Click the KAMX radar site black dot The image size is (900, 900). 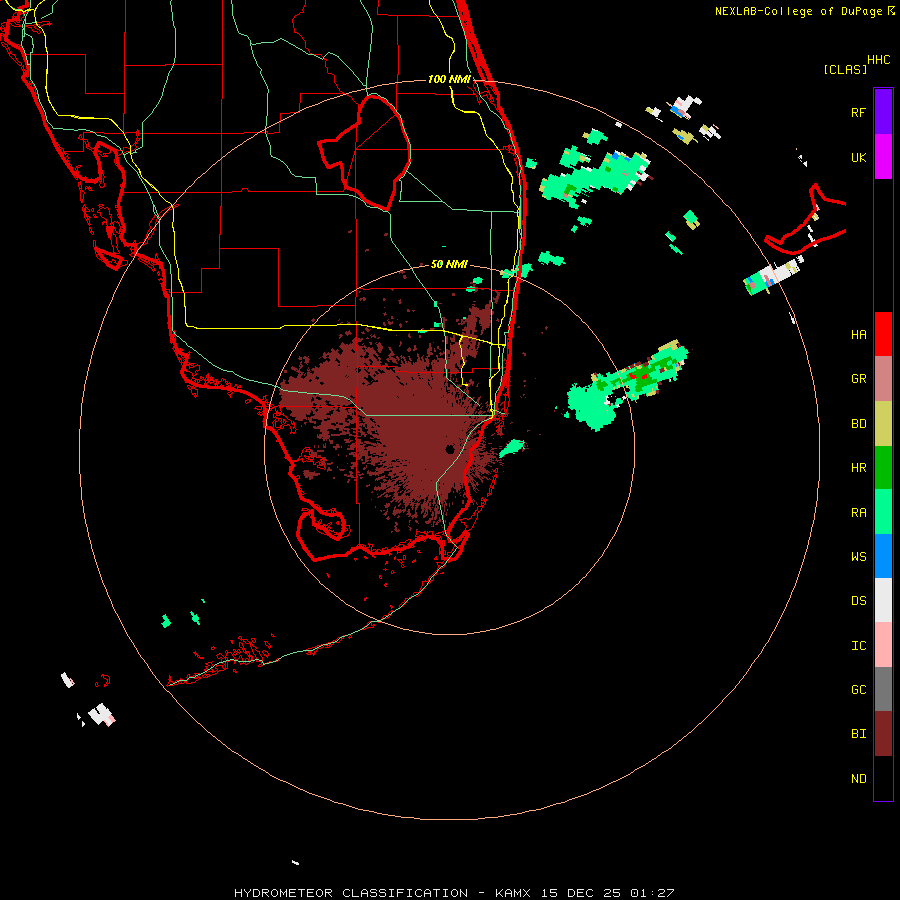(x=450, y=449)
